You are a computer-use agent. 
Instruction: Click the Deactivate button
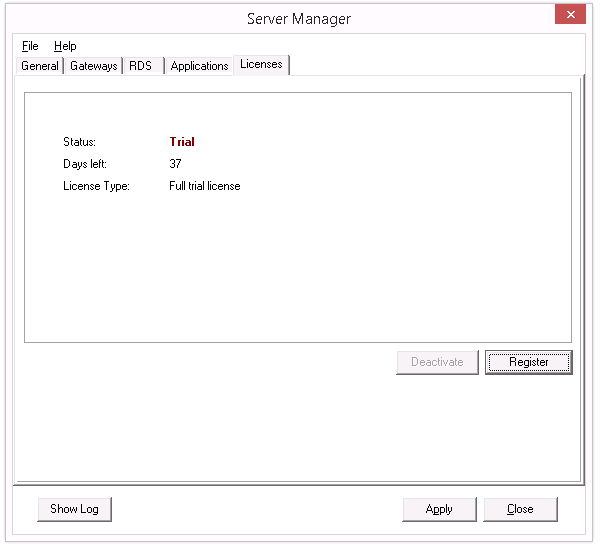(437, 362)
